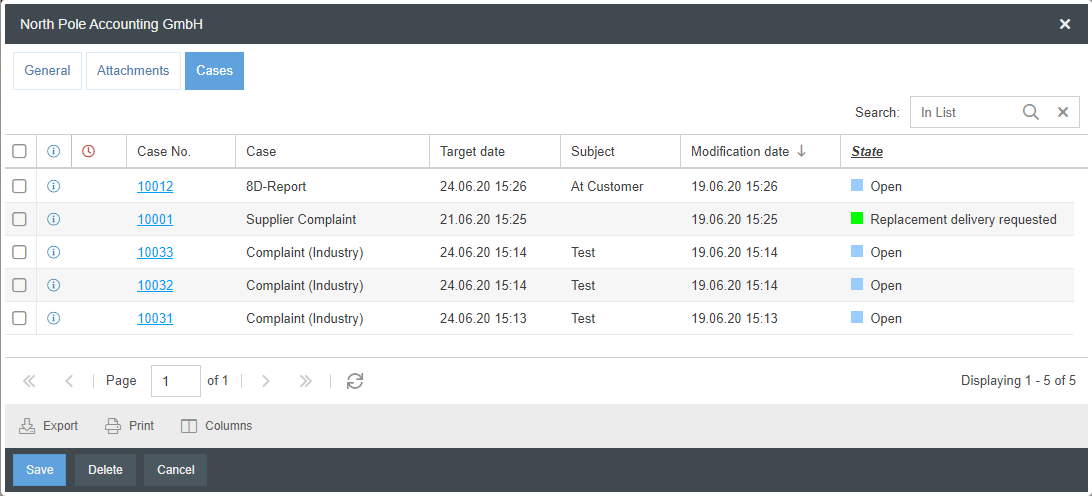Check the box for case 10033
Image resolution: width=1092 pixels, height=496 pixels.
point(19,252)
